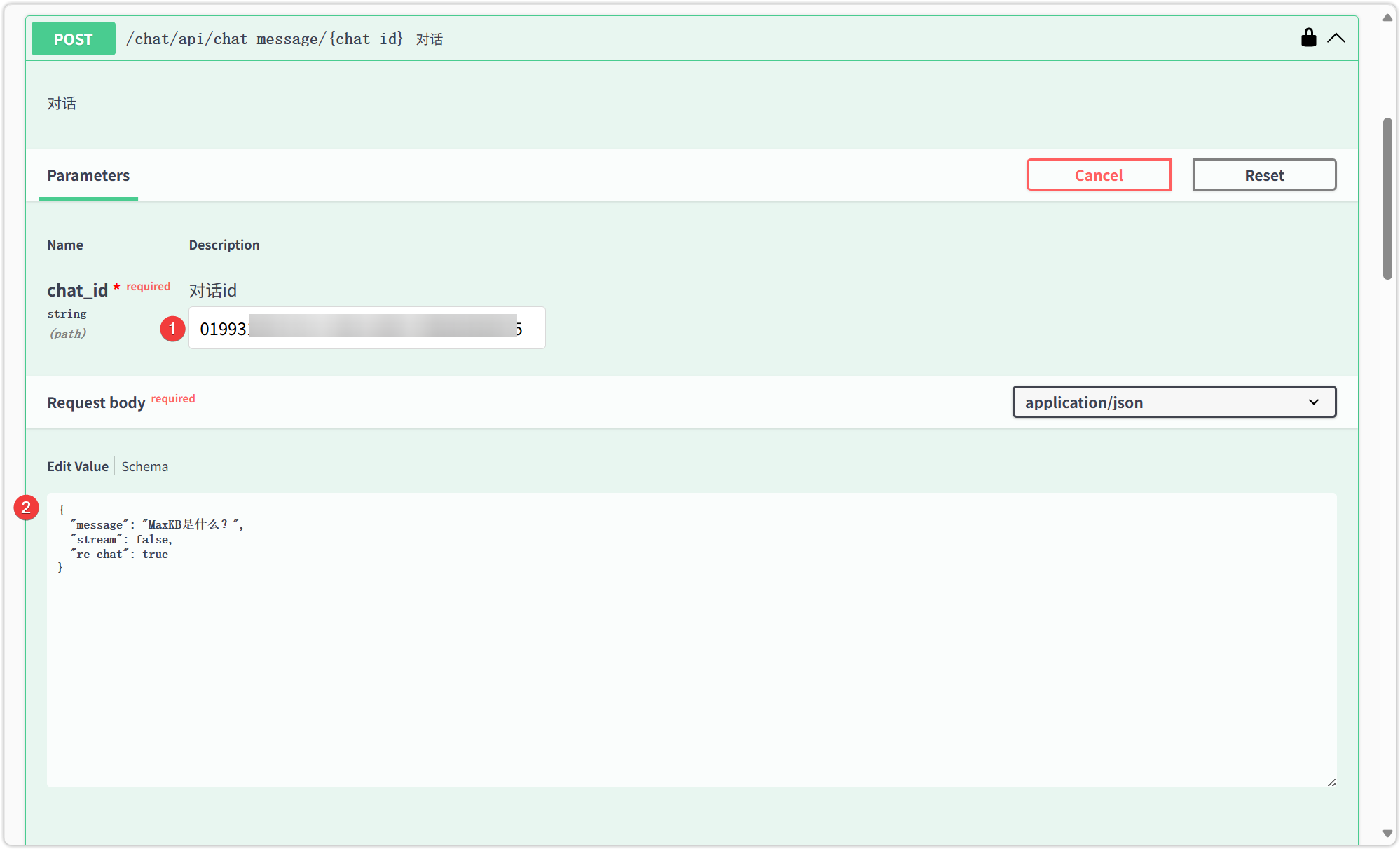1400x849 pixels.
Task: Click the textarea resize handle corner
Action: 1331,782
